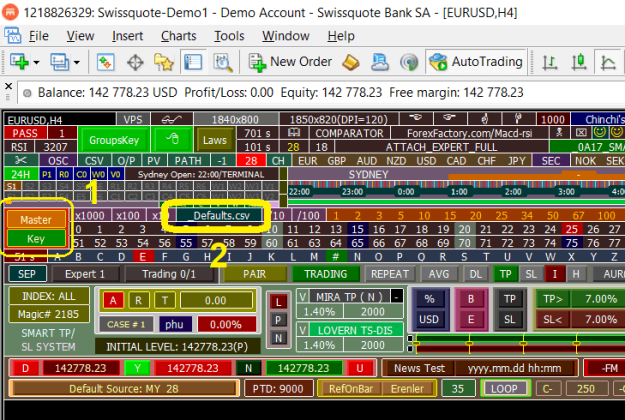Expand the New Chart dropdown arrow
625x420 pixels.
pyautogui.click(x=36, y=63)
